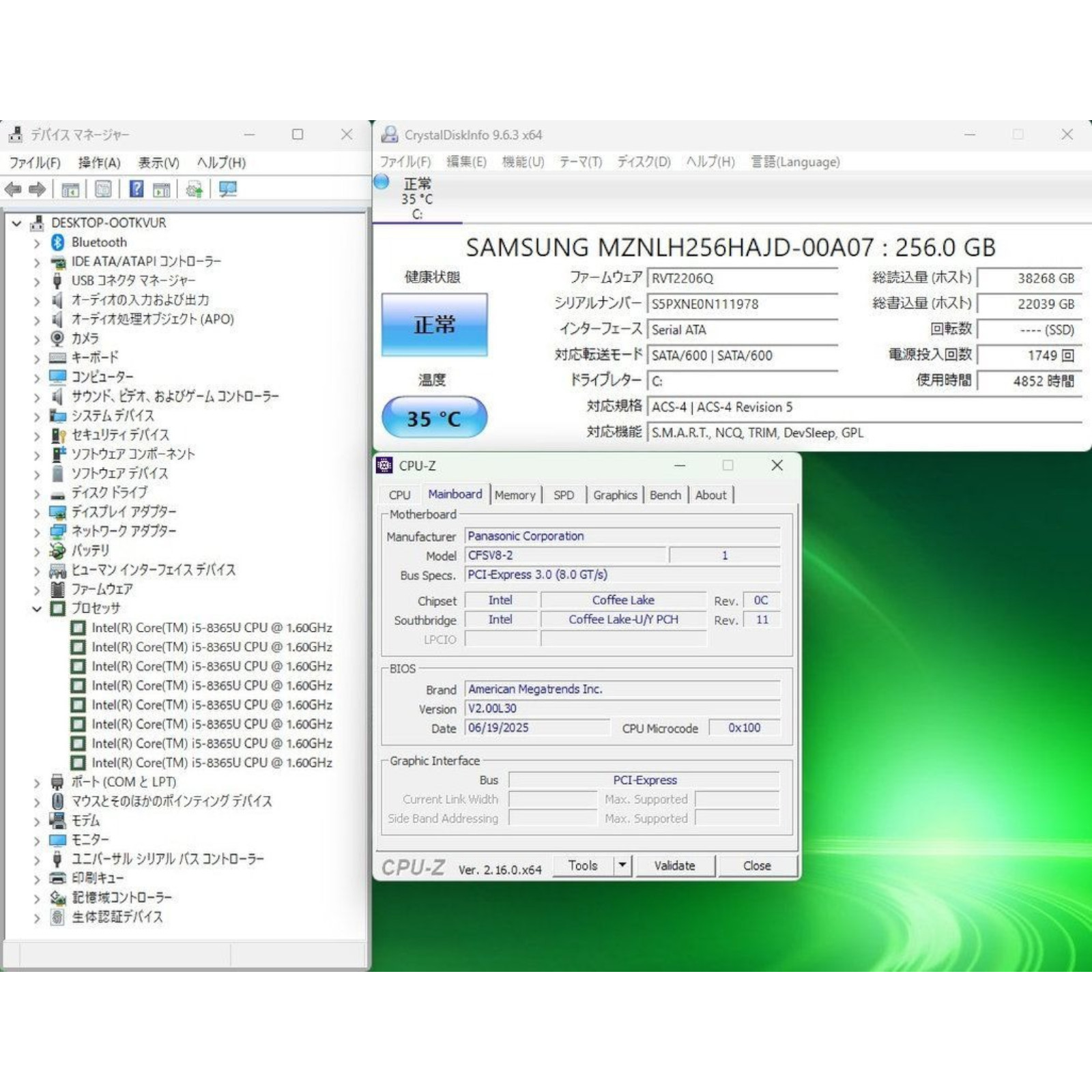Click the Back arrow in Device Manager toolbar
1092x1092 pixels.
(13, 189)
